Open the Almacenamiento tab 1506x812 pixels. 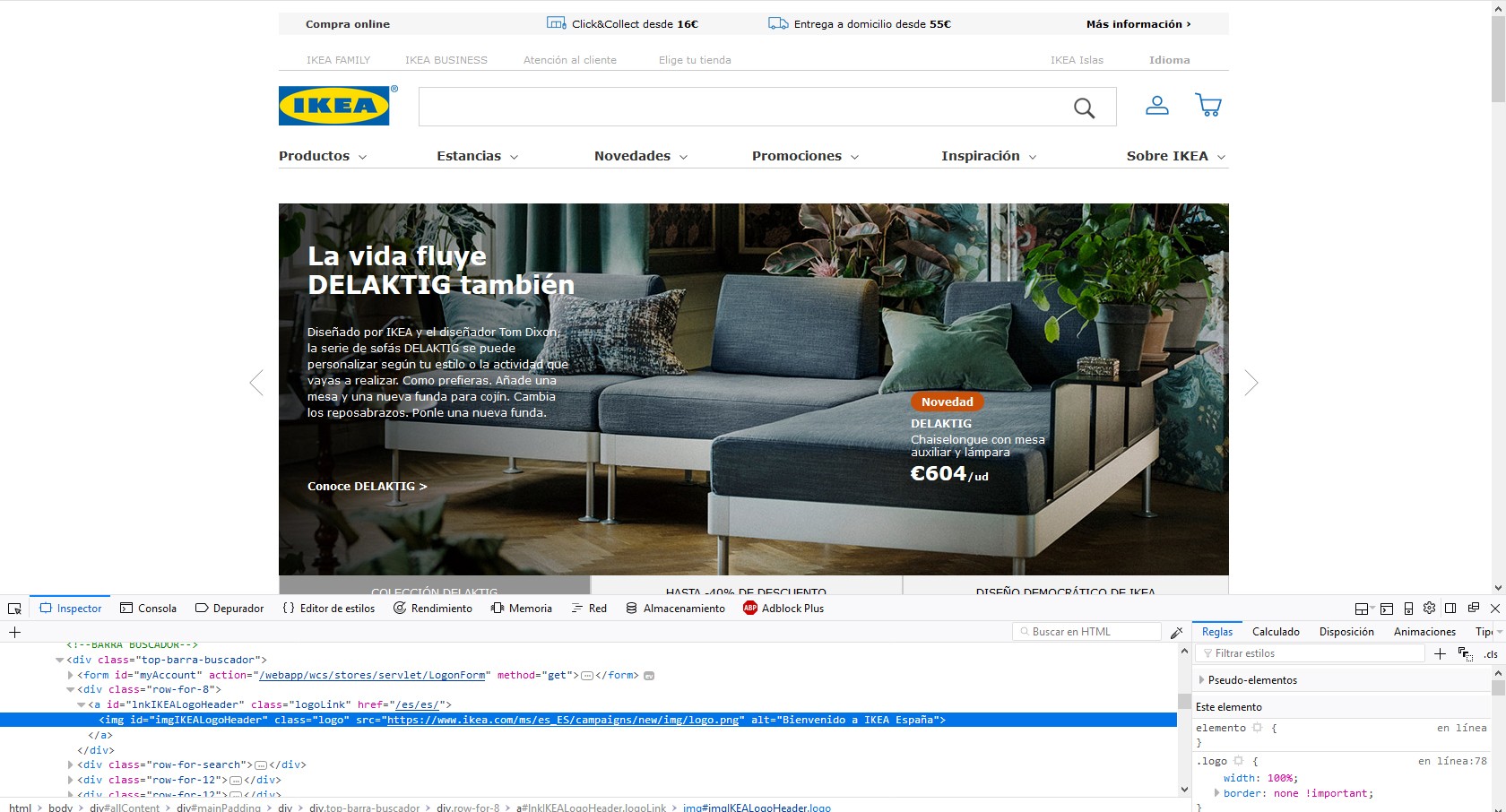coord(675,609)
